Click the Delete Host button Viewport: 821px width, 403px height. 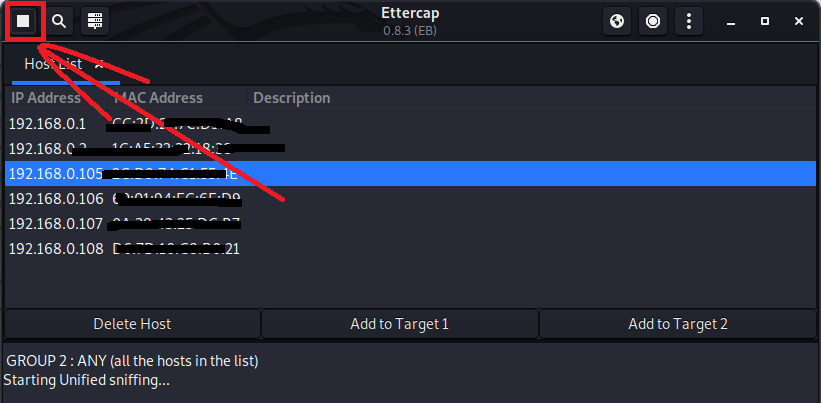point(132,324)
